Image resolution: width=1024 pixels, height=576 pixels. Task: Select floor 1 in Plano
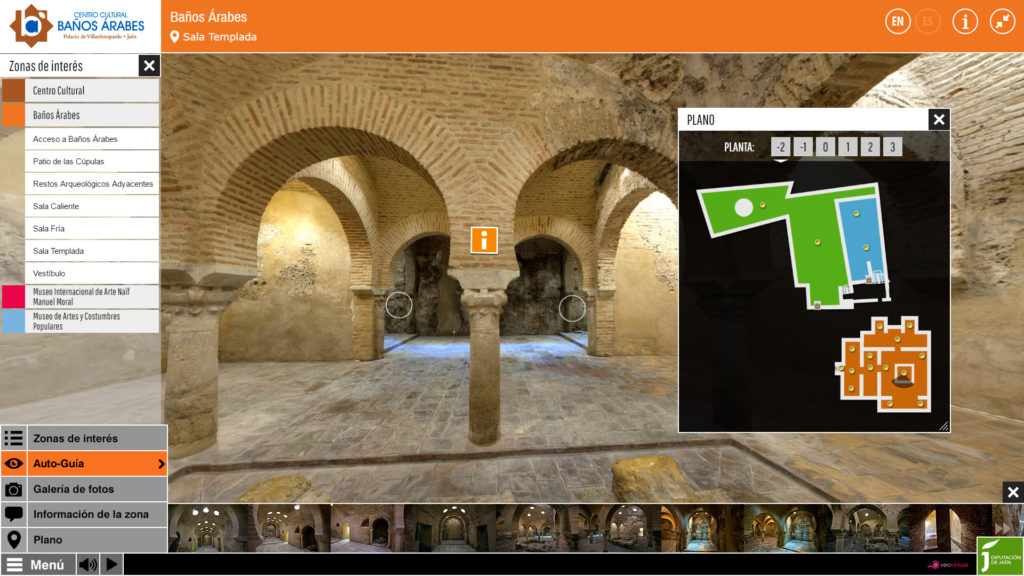(x=848, y=147)
